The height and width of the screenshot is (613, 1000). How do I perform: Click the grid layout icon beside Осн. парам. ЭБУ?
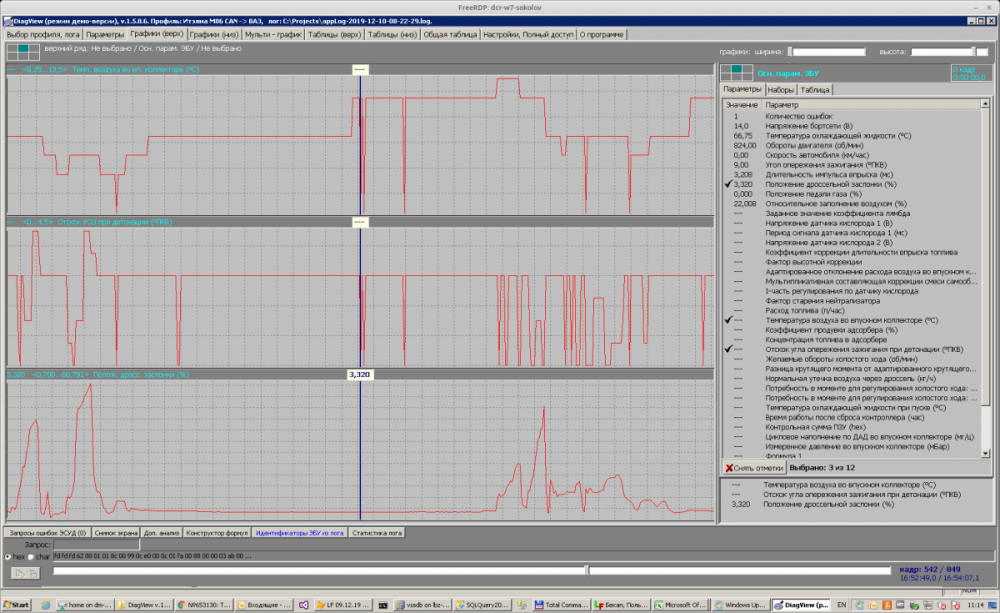(x=738, y=71)
